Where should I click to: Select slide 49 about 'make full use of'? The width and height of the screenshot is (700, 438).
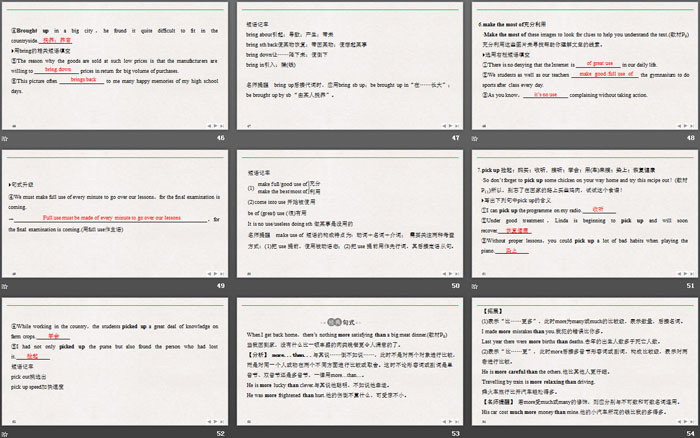tap(114, 212)
